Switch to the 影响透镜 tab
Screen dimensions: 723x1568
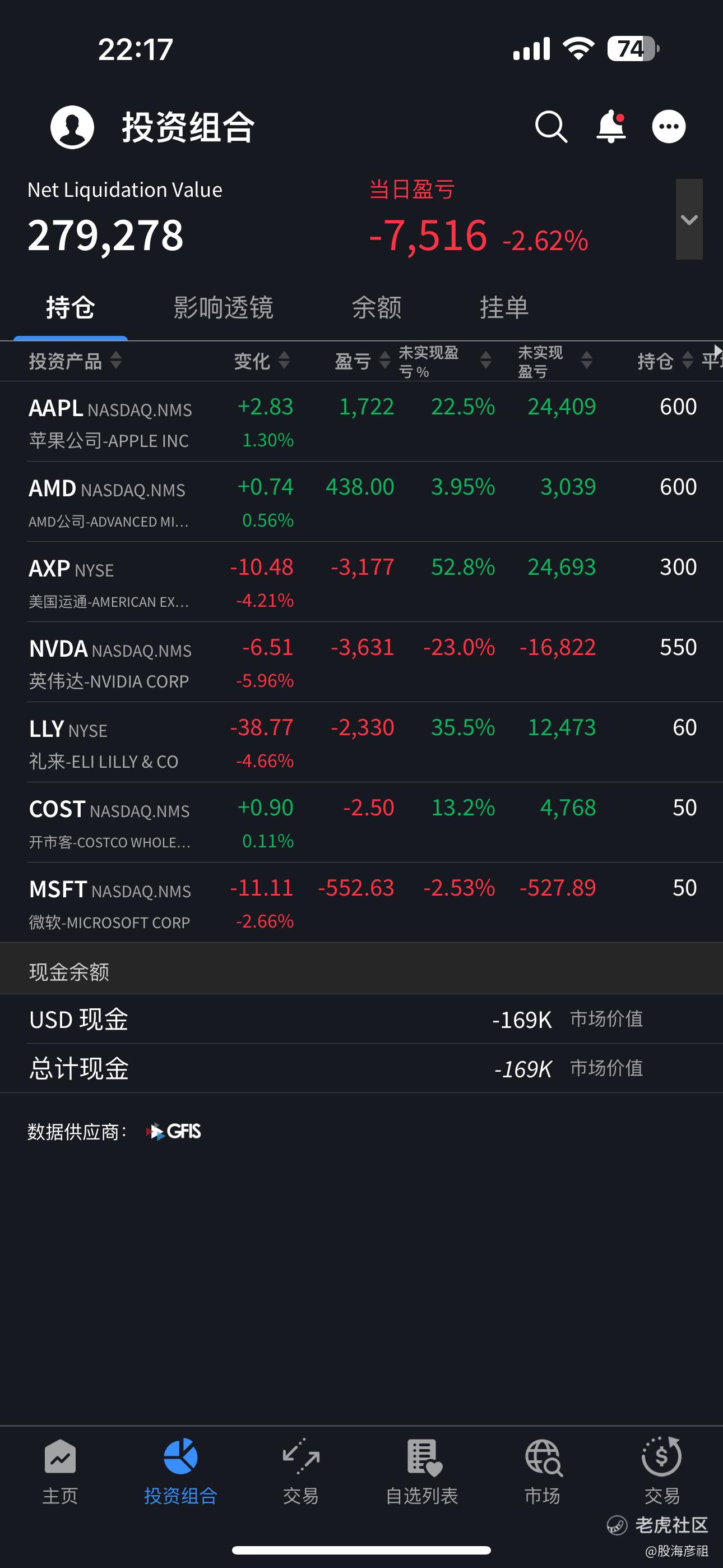pyautogui.click(x=224, y=307)
